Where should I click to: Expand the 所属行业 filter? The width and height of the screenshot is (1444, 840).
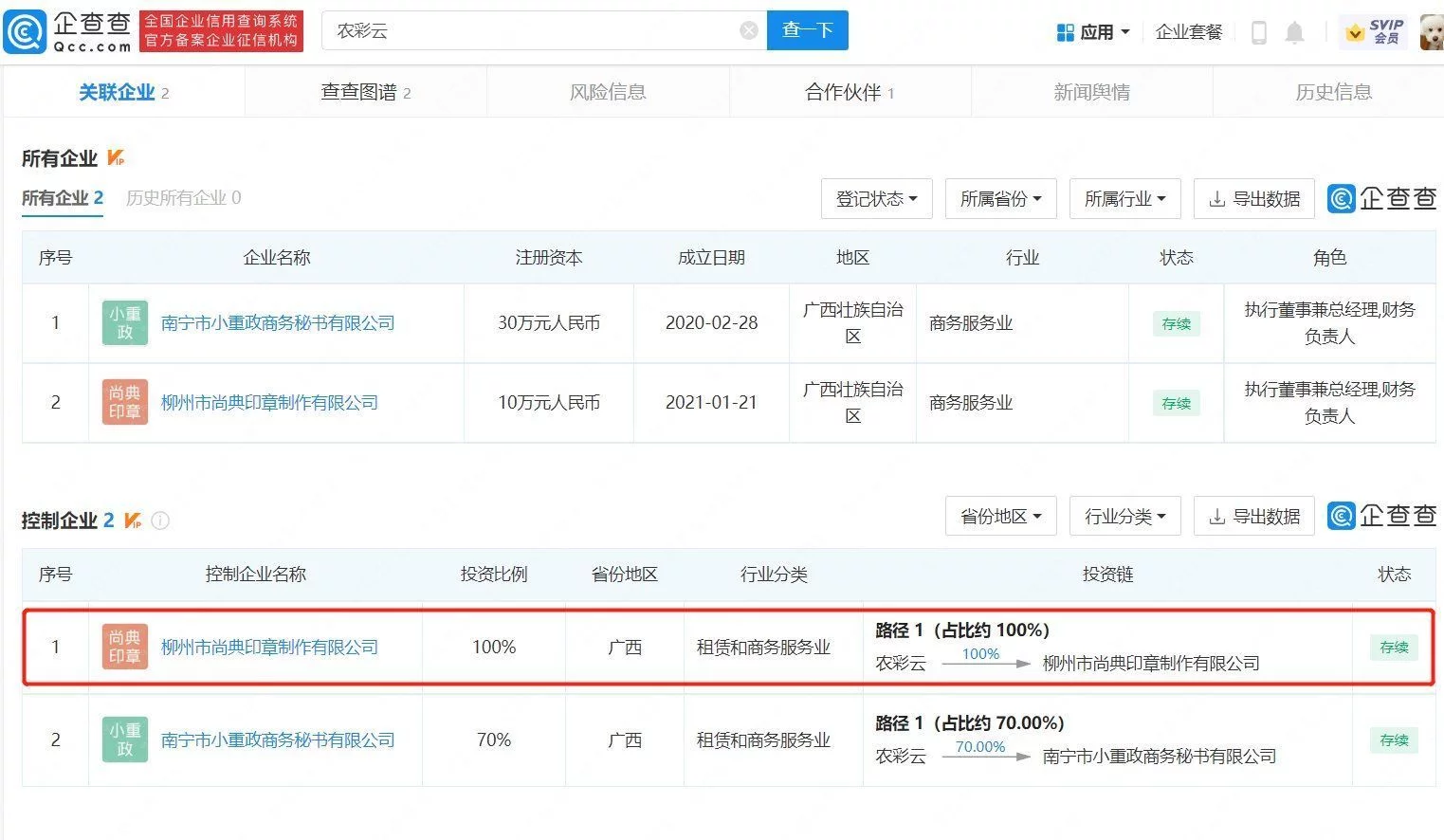[x=1125, y=199]
